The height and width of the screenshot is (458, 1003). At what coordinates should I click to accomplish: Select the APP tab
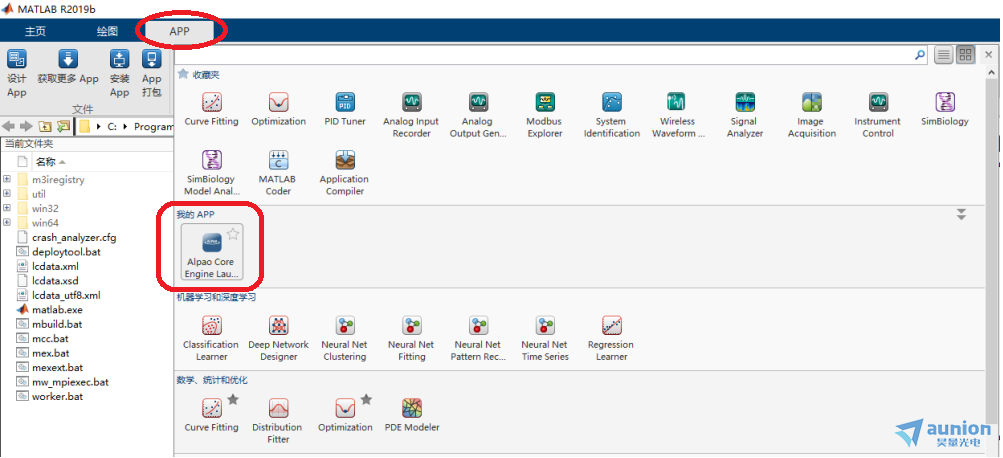(x=180, y=31)
